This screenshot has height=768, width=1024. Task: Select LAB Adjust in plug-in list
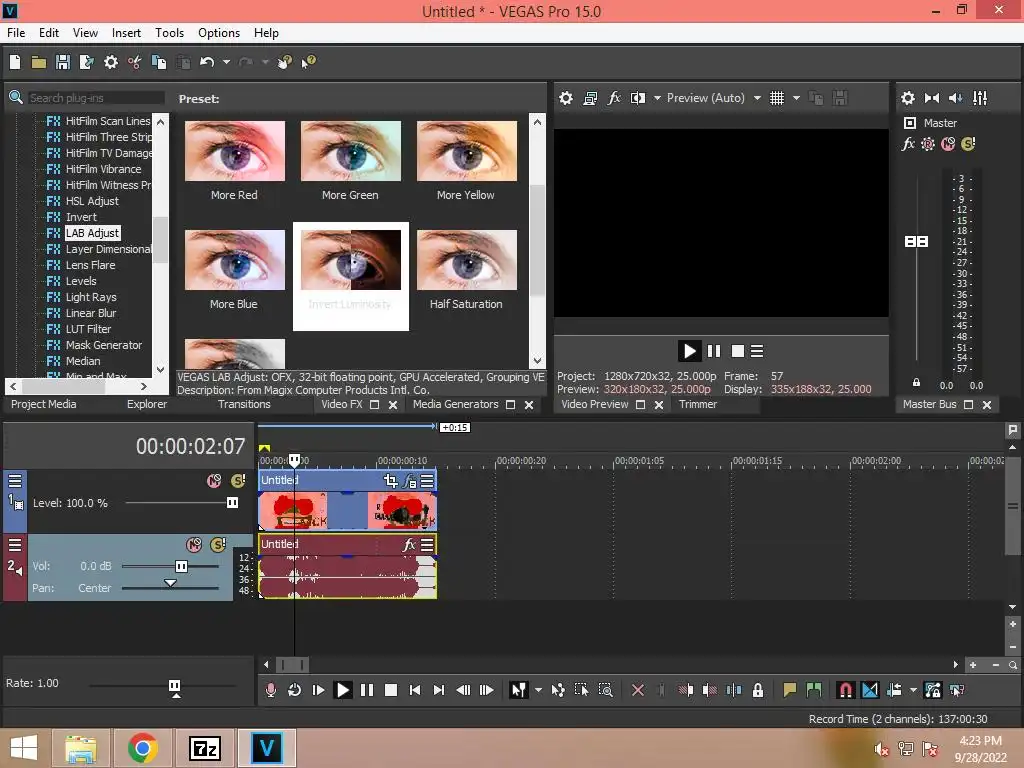[x=92, y=233]
